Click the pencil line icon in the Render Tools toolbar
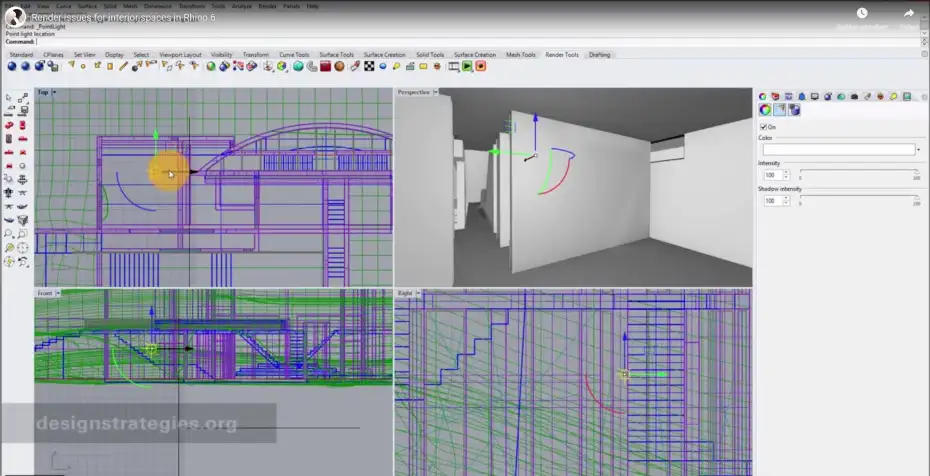This screenshot has height=476, width=930. pyautogui.click(x=123, y=66)
